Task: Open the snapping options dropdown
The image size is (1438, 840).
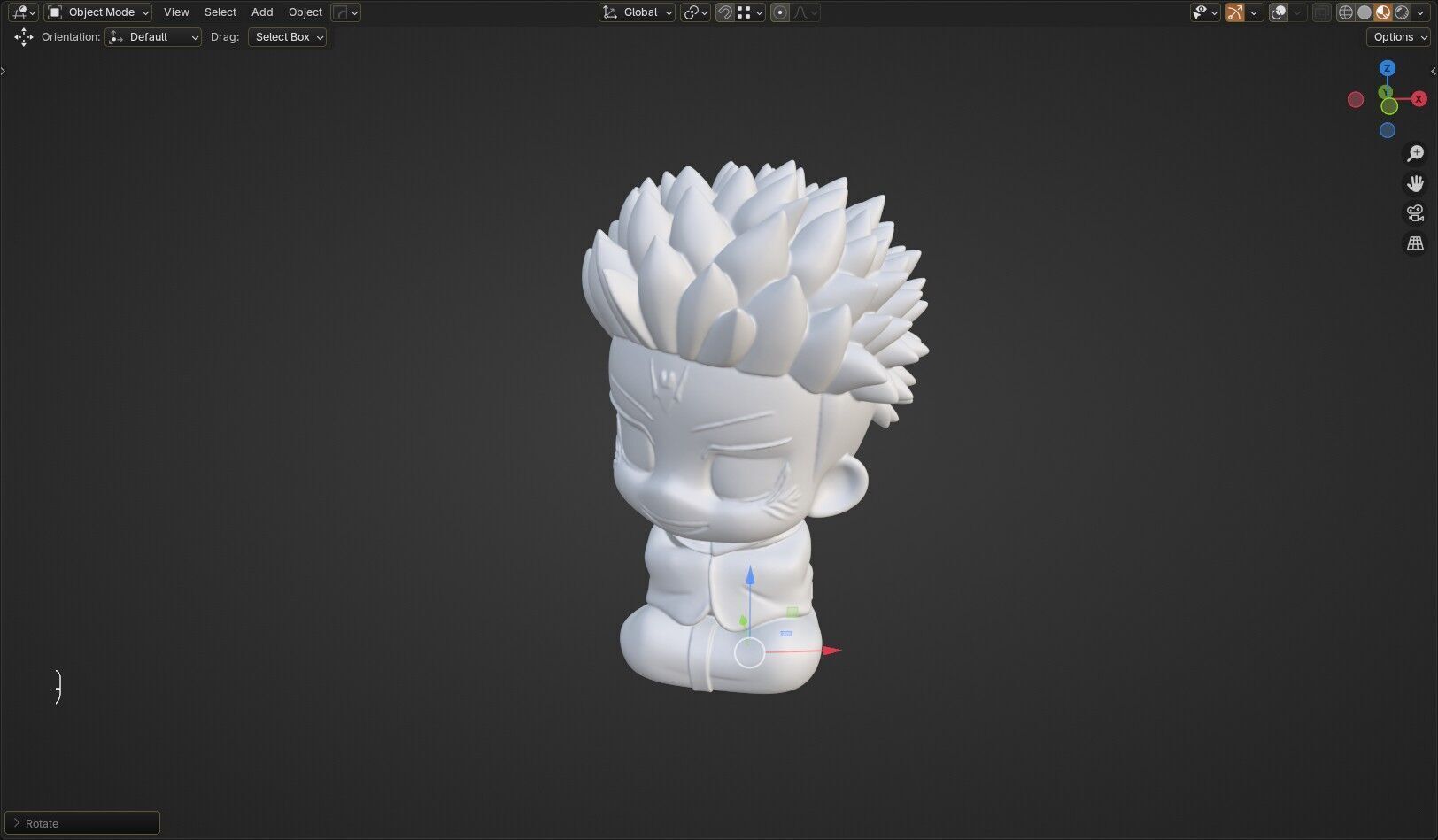Action: pyautogui.click(x=750, y=12)
